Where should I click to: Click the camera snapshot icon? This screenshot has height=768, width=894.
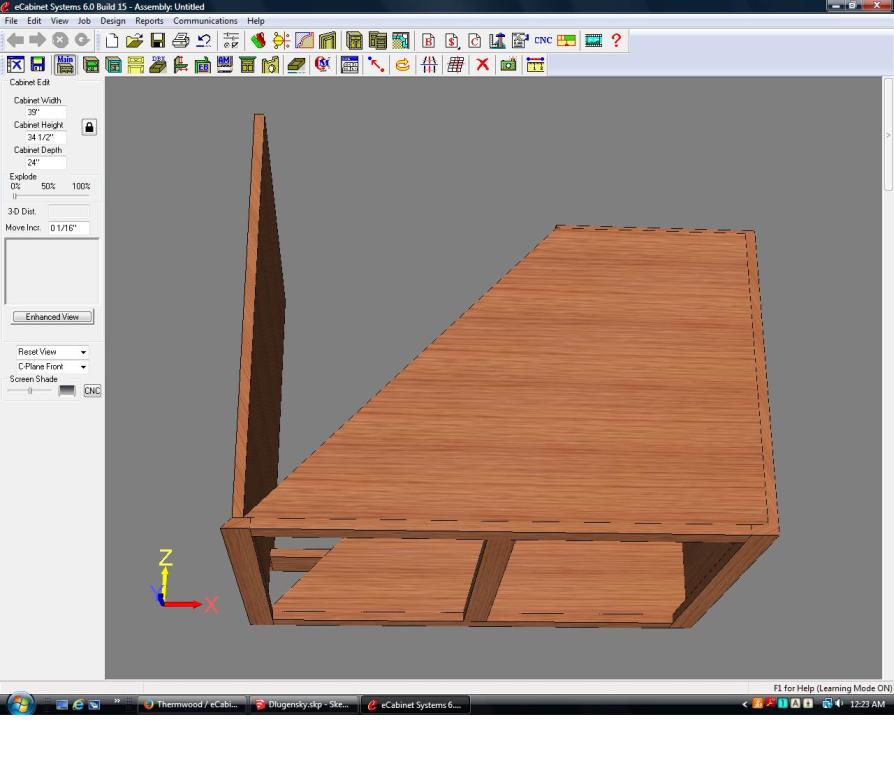coord(508,65)
